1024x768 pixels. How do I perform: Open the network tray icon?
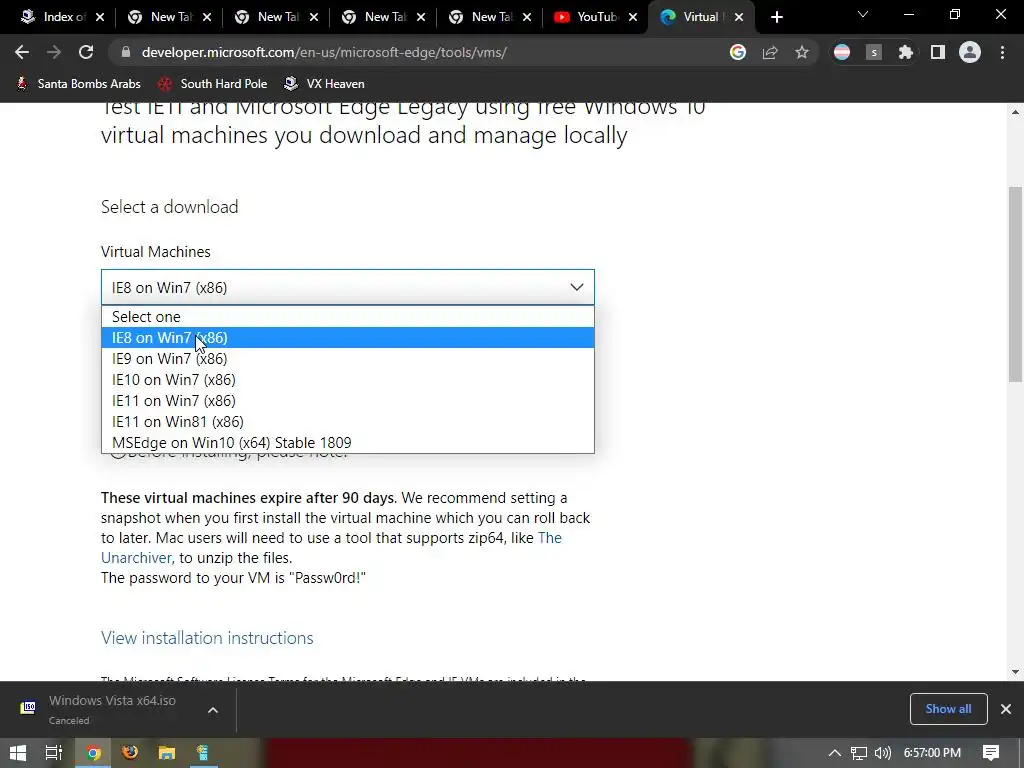(x=859, y=753)
